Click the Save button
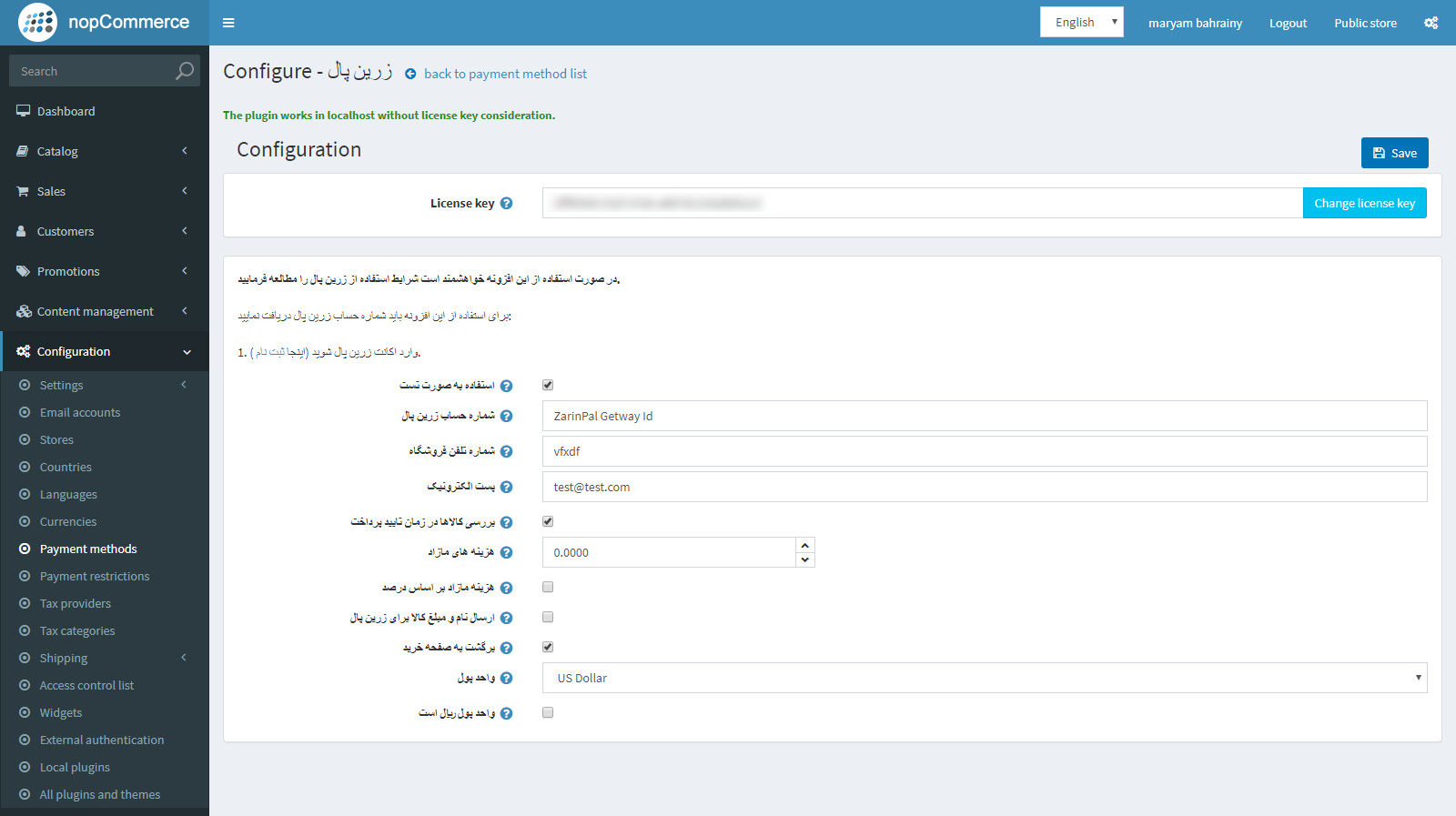The image size is (1456, 816). [x=1394, y=153]
